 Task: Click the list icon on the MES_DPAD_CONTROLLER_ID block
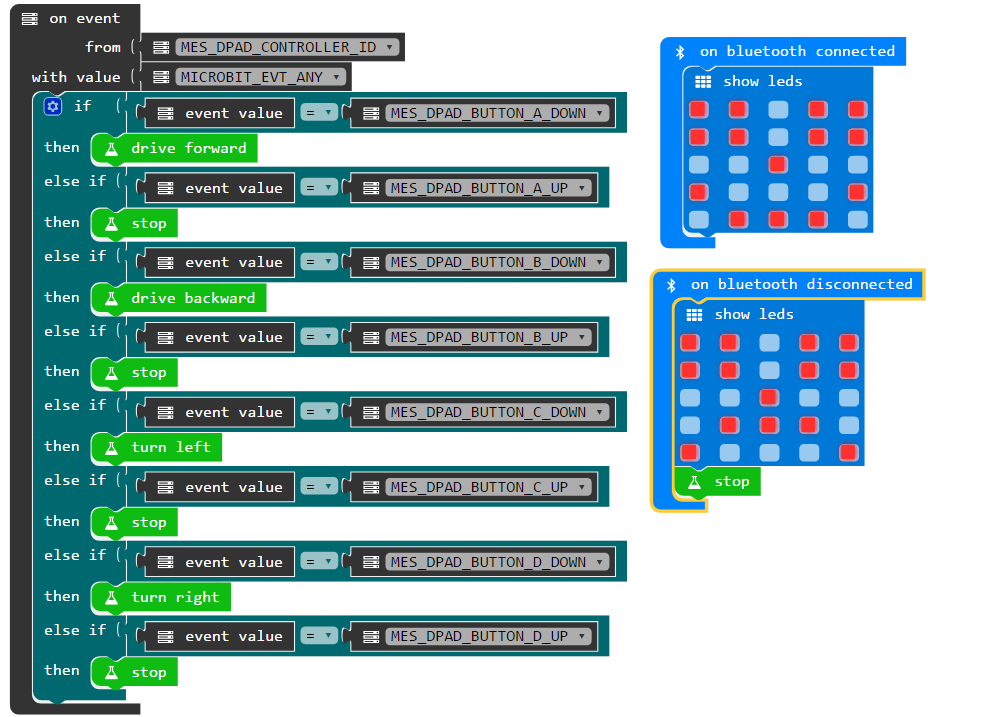[161, 46]
